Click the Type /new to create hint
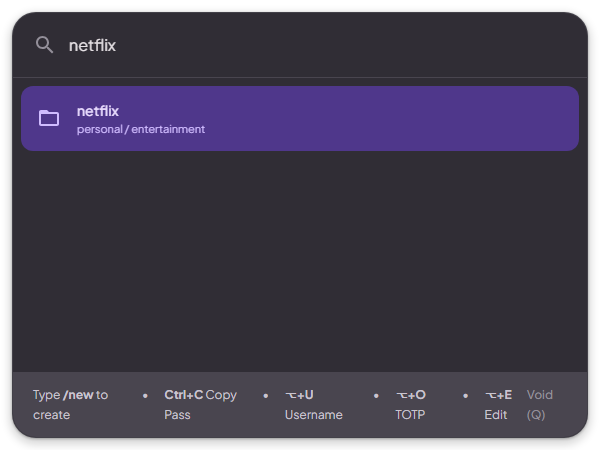The width and height of the screenshot is (600, 450). [x=71, y=404]
